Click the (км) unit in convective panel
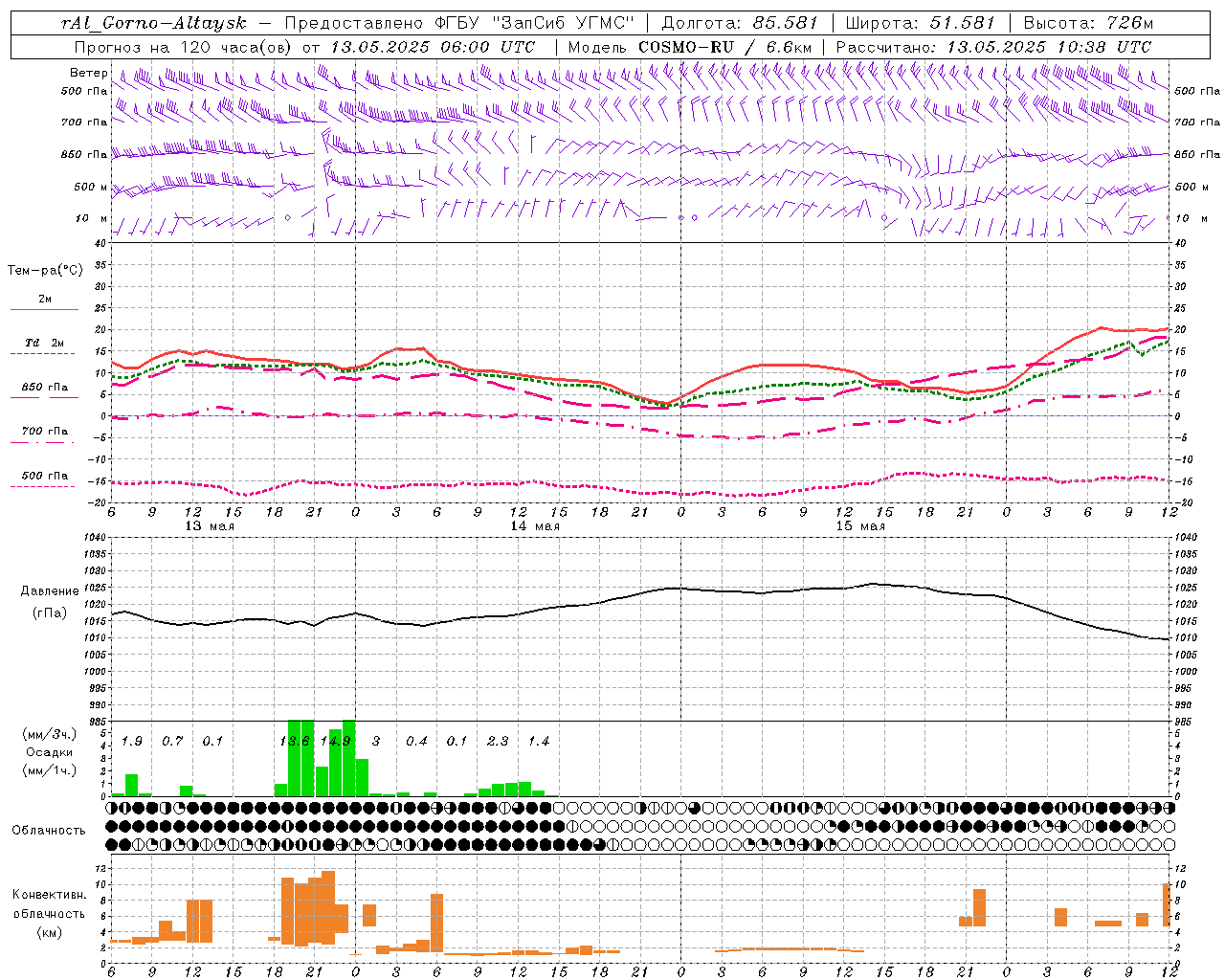The image size is (1225, 980). (x=49, y=932)
